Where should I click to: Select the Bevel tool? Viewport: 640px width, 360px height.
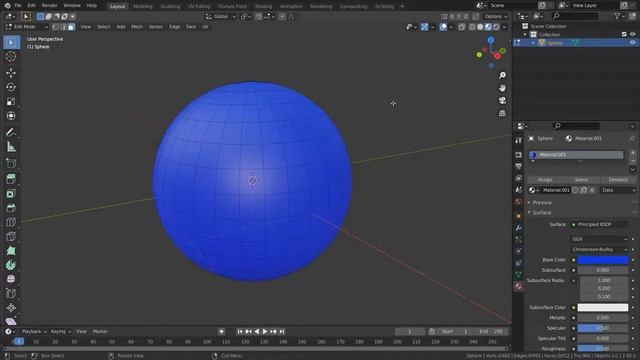coord(11,208)
